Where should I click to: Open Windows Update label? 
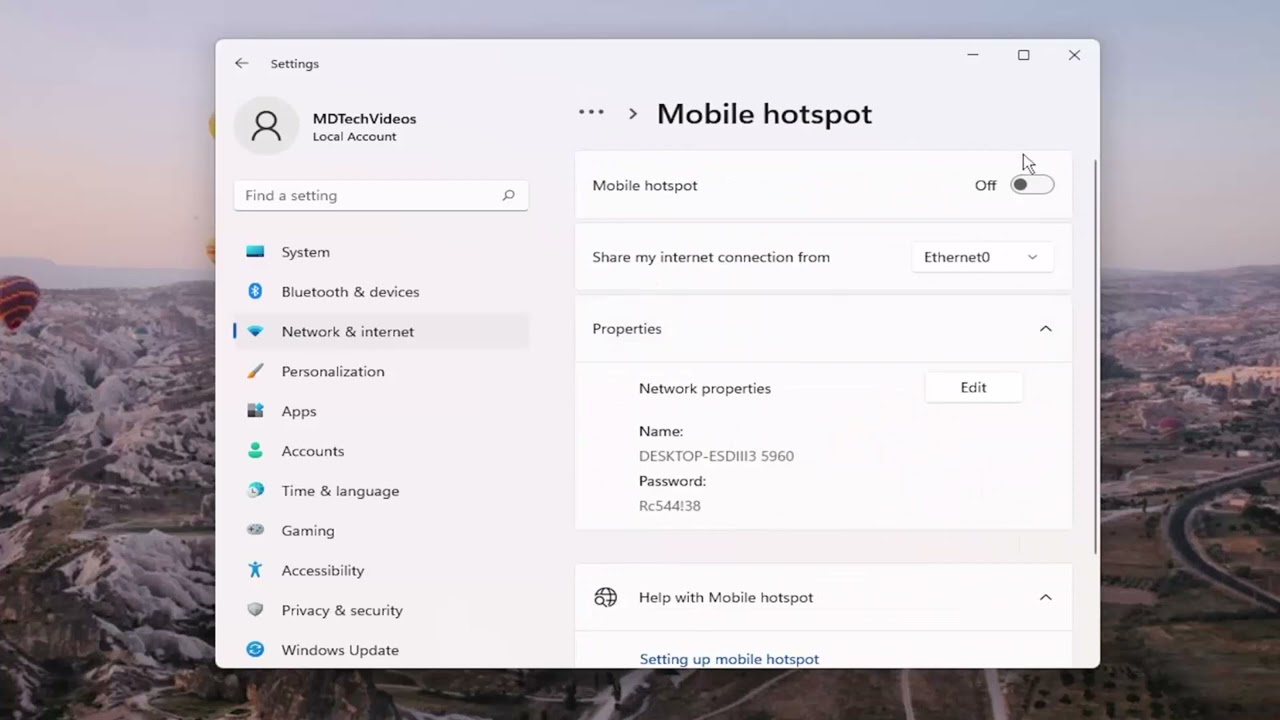click(x=340, y=650)
